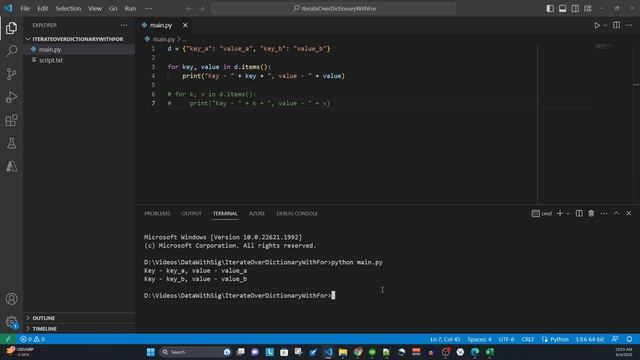Open the Edit menu

(42, 9)
